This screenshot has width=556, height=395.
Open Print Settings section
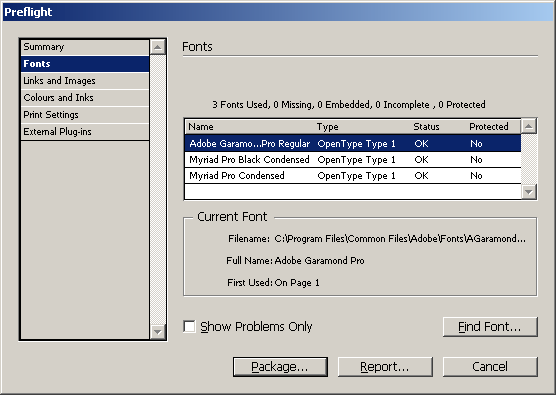click(x=85, y=115)
